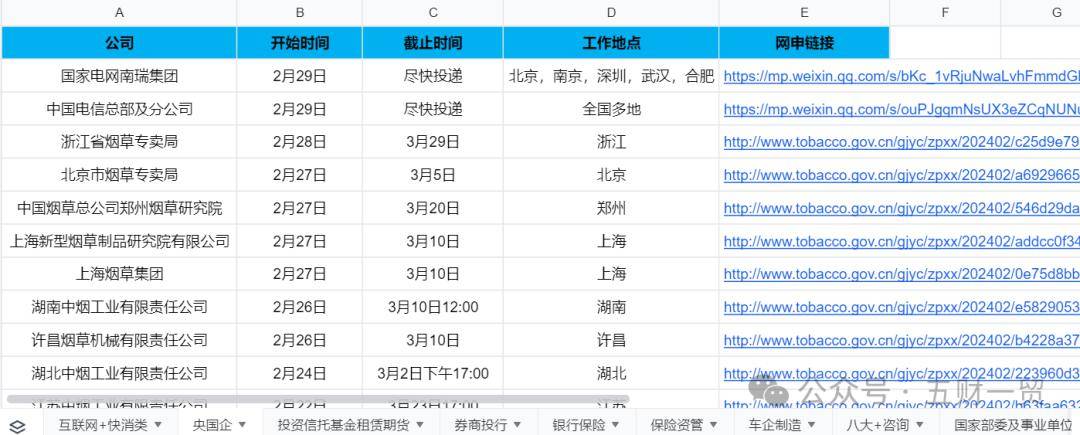Select the 国家部委及事业单位 sheet tab
This screenshot has height=435, width=1080.
pyautogui.click(x=1012, y=424)
